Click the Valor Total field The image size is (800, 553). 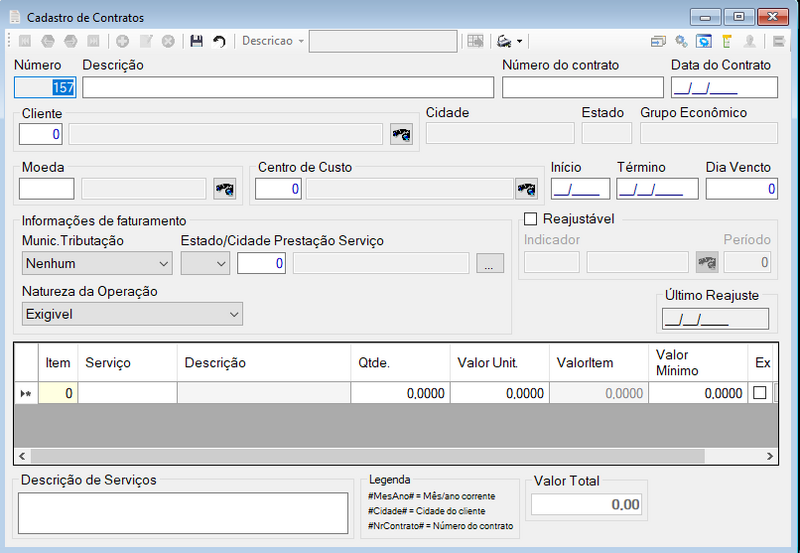click(586, 505)
